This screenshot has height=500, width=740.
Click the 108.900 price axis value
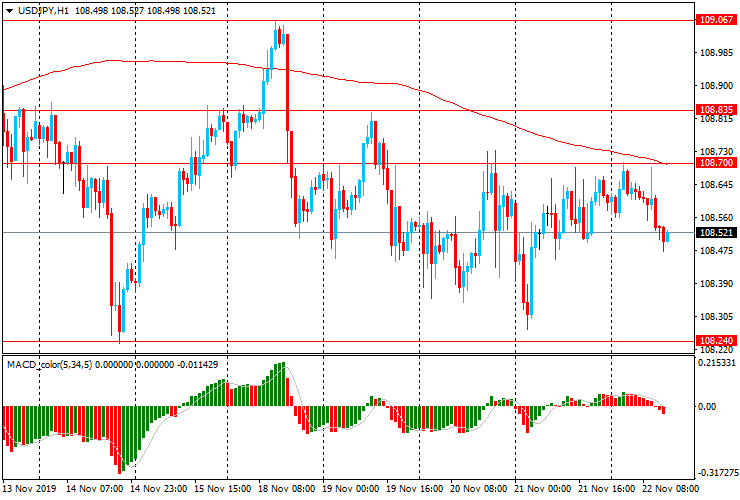[x=716, y=85]
